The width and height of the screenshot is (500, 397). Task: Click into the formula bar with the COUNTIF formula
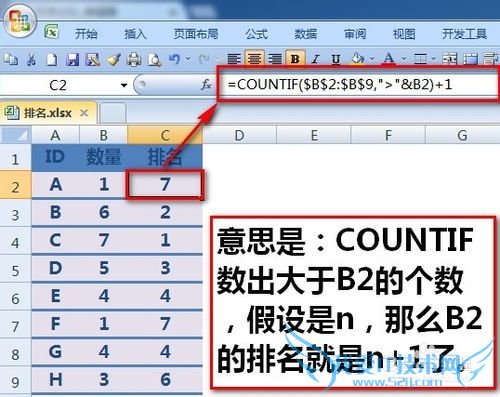[359, 85]
